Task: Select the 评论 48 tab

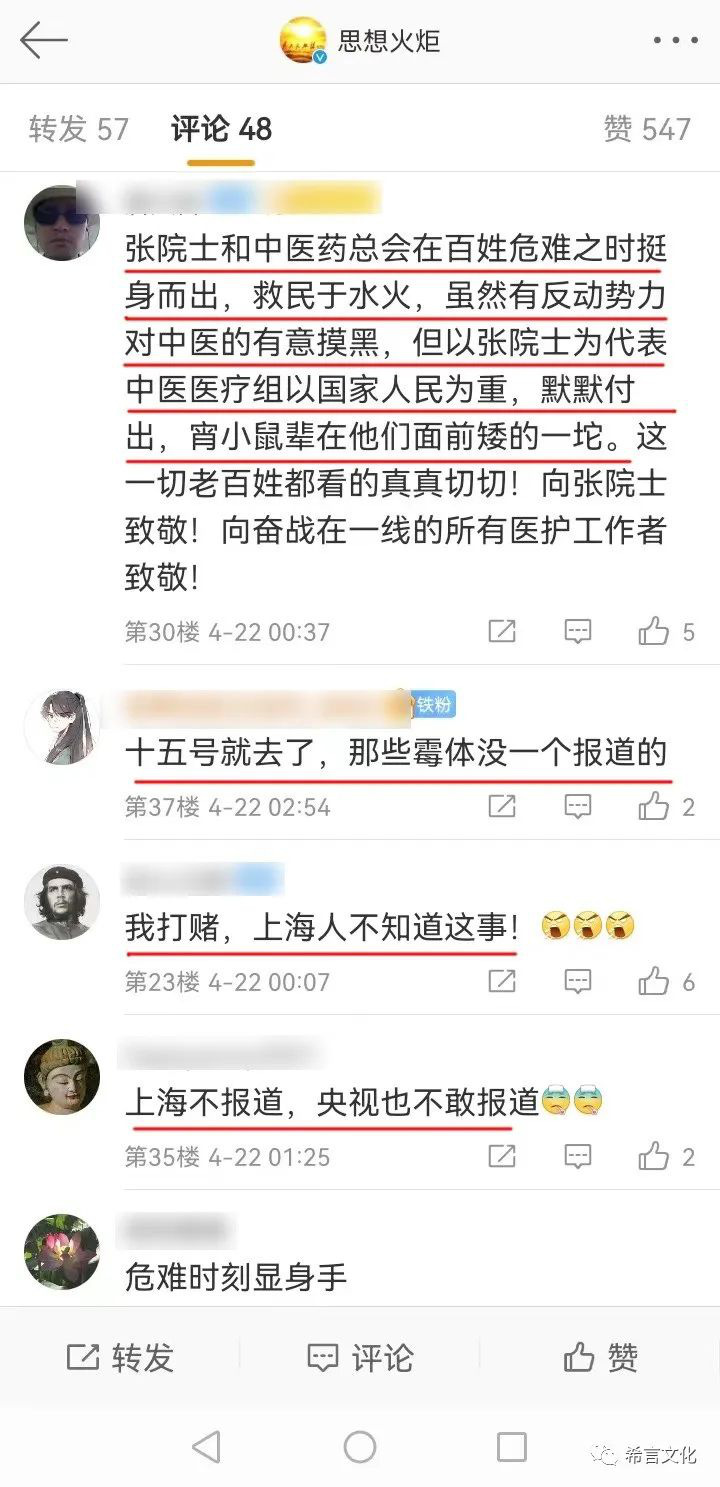Action: [221, 129]
